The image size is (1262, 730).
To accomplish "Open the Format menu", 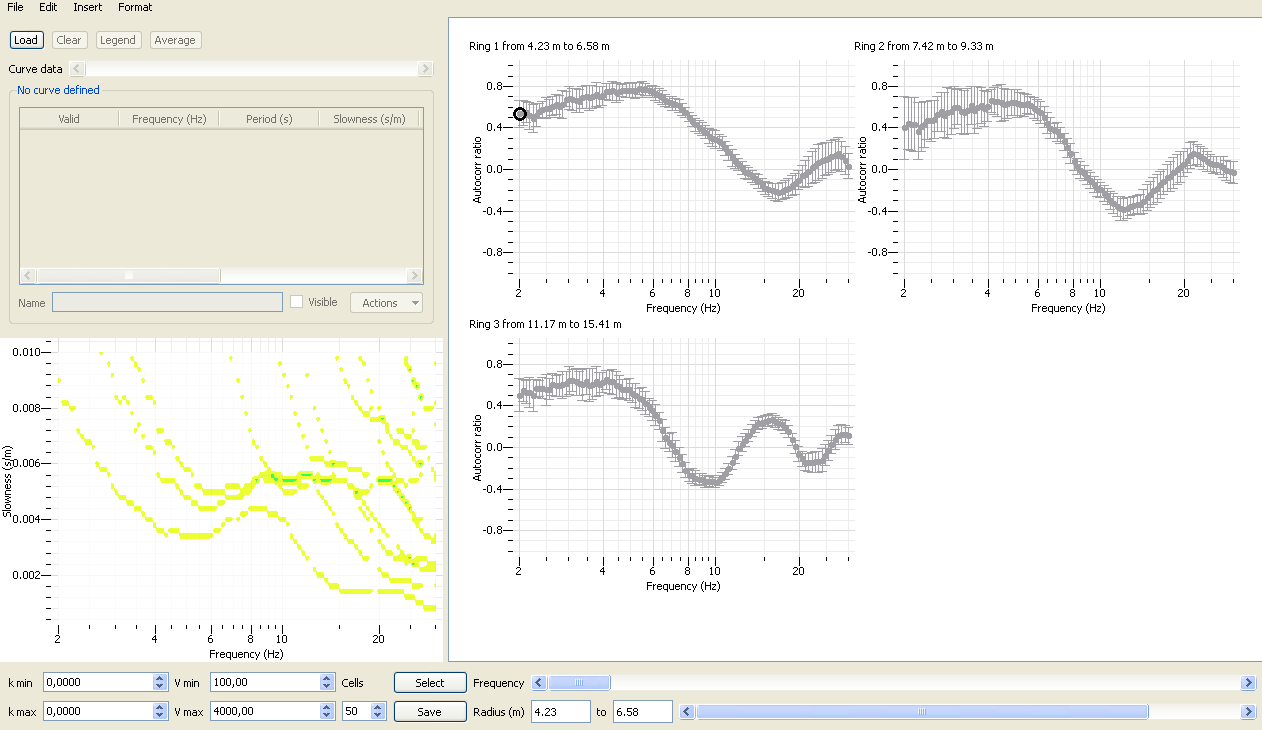I will click(x=135, y=7).
